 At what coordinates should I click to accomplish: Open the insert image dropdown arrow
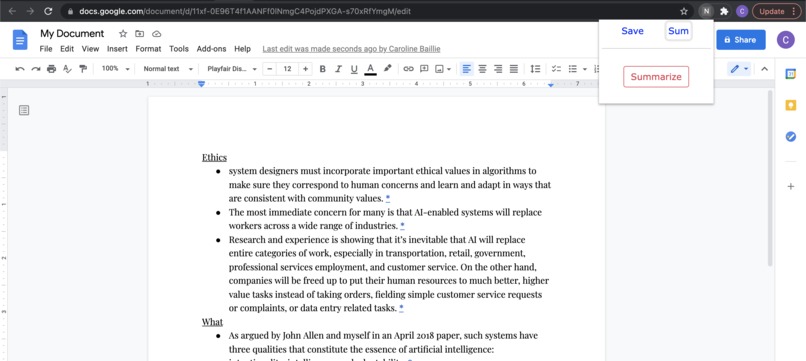[449, 69]
